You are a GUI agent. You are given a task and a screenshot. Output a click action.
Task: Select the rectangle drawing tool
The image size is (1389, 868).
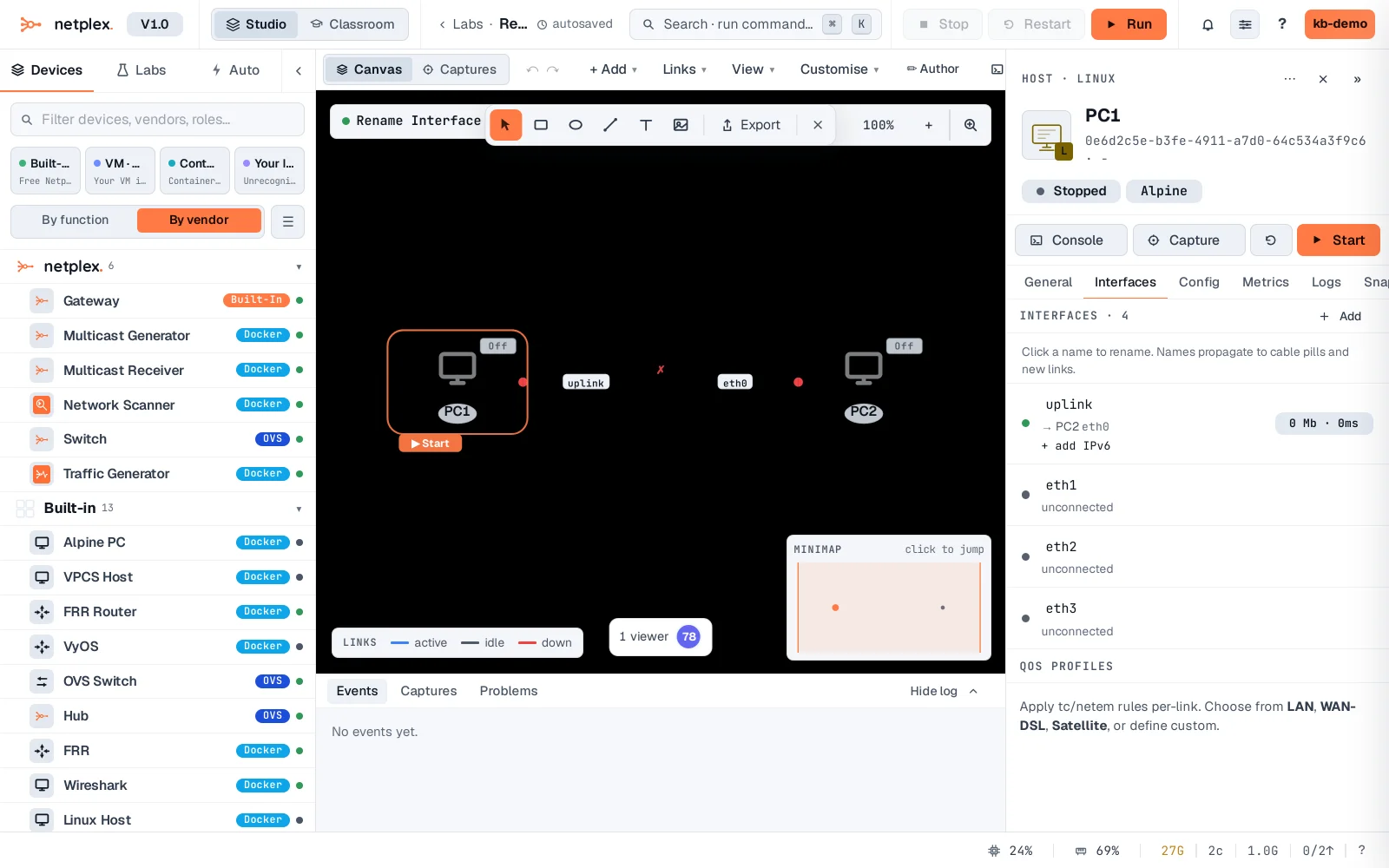click(x=541, y=125)
